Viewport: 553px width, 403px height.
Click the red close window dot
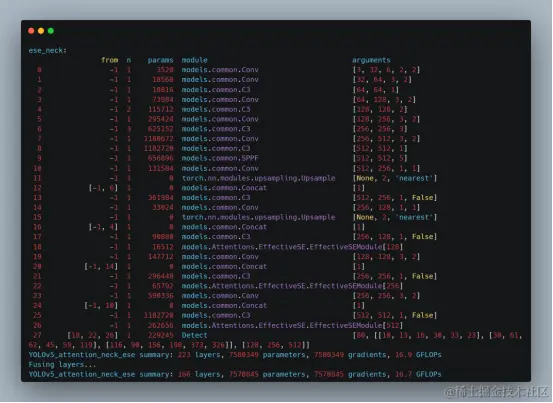click(x=31, y=31)
